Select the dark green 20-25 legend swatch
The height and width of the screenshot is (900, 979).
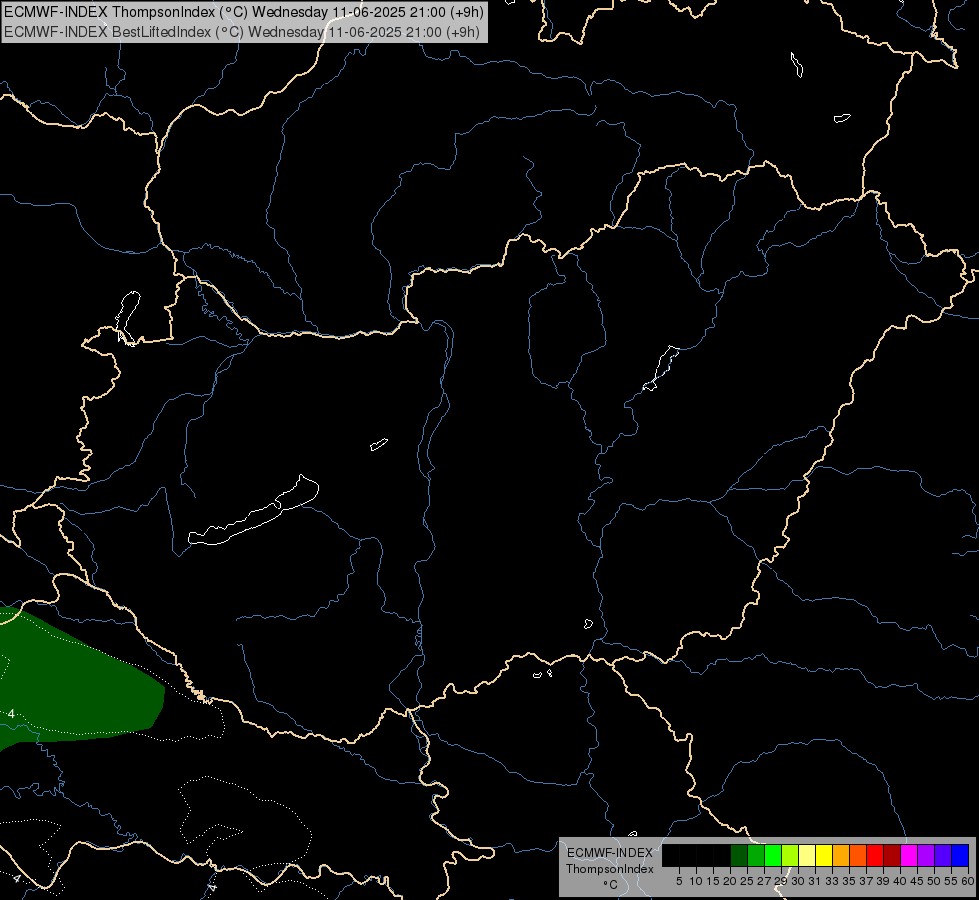point(739,856)
